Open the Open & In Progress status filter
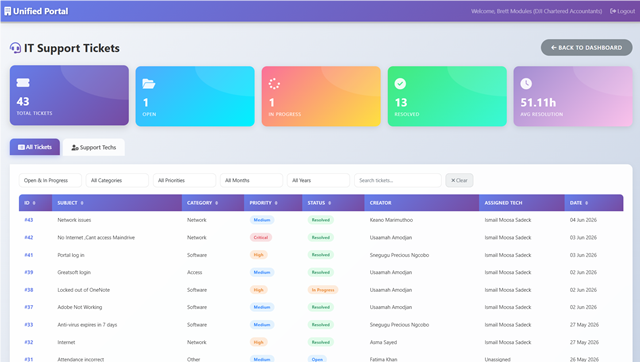 tap(50, 180)
